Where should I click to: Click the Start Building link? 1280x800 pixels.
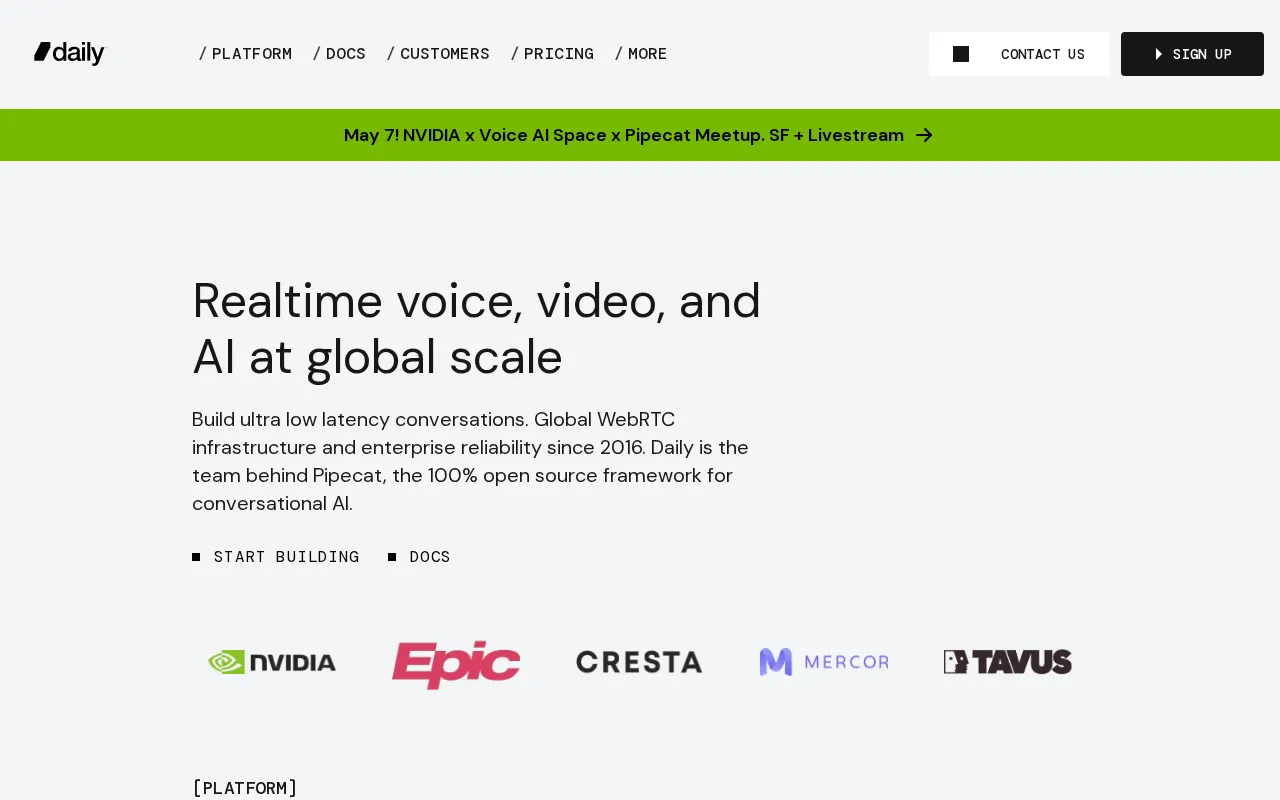pyautogui.click(x=276, y=557)
